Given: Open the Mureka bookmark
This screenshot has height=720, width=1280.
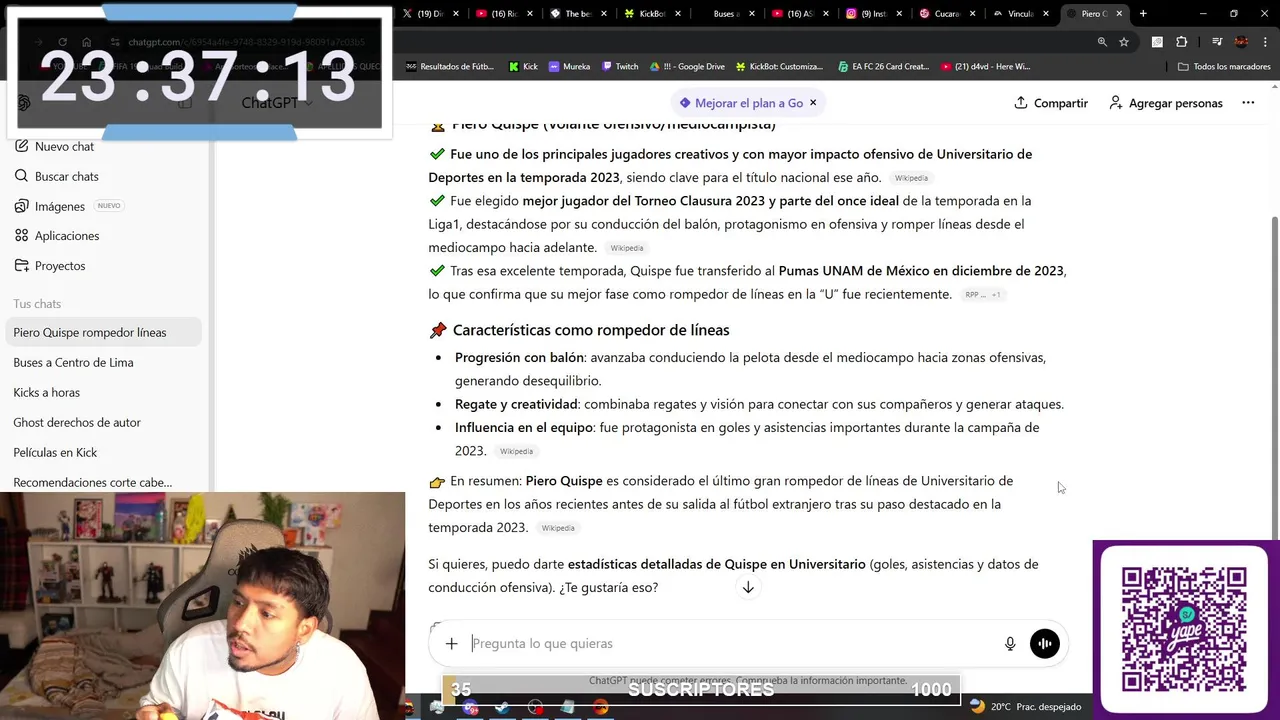Looking at the screenshot, I should [570, 67].
